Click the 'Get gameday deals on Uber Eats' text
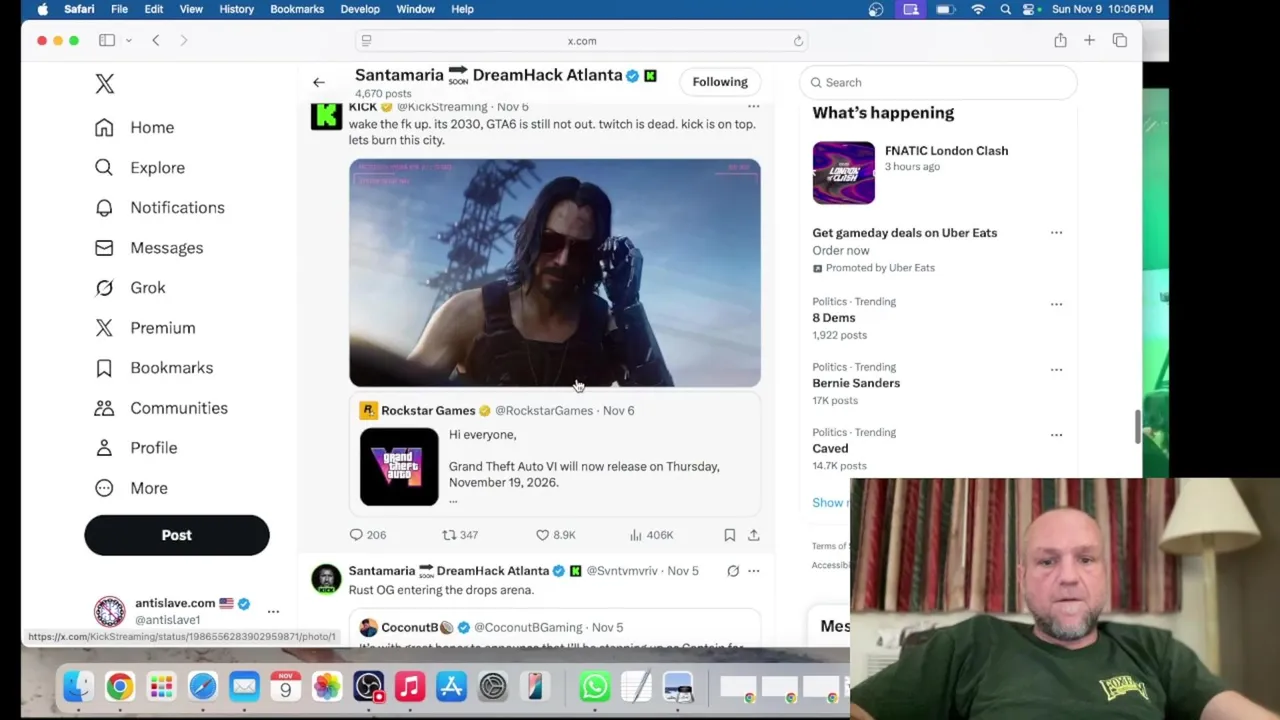Screen dimensions: 1280x720 pos(904,233)
